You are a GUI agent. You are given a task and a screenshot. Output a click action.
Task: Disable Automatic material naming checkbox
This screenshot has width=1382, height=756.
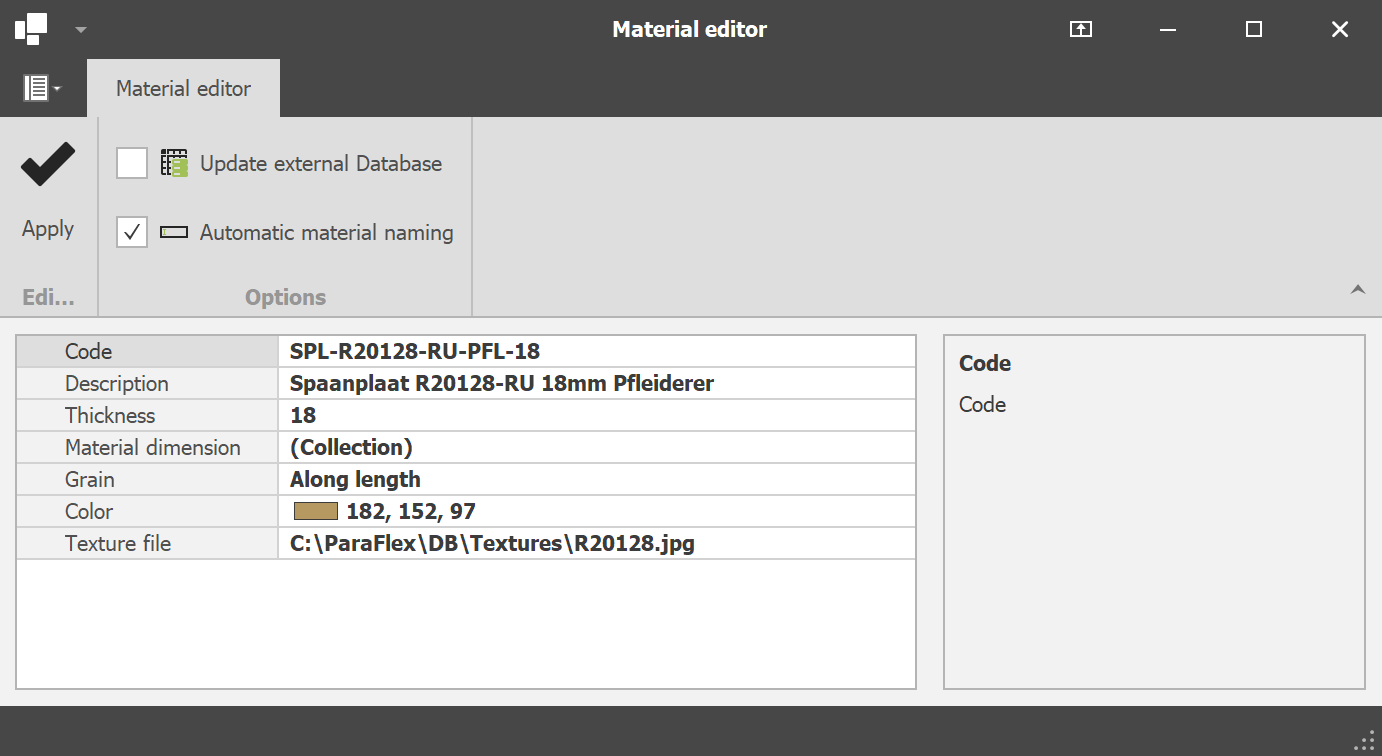[132, 233]
